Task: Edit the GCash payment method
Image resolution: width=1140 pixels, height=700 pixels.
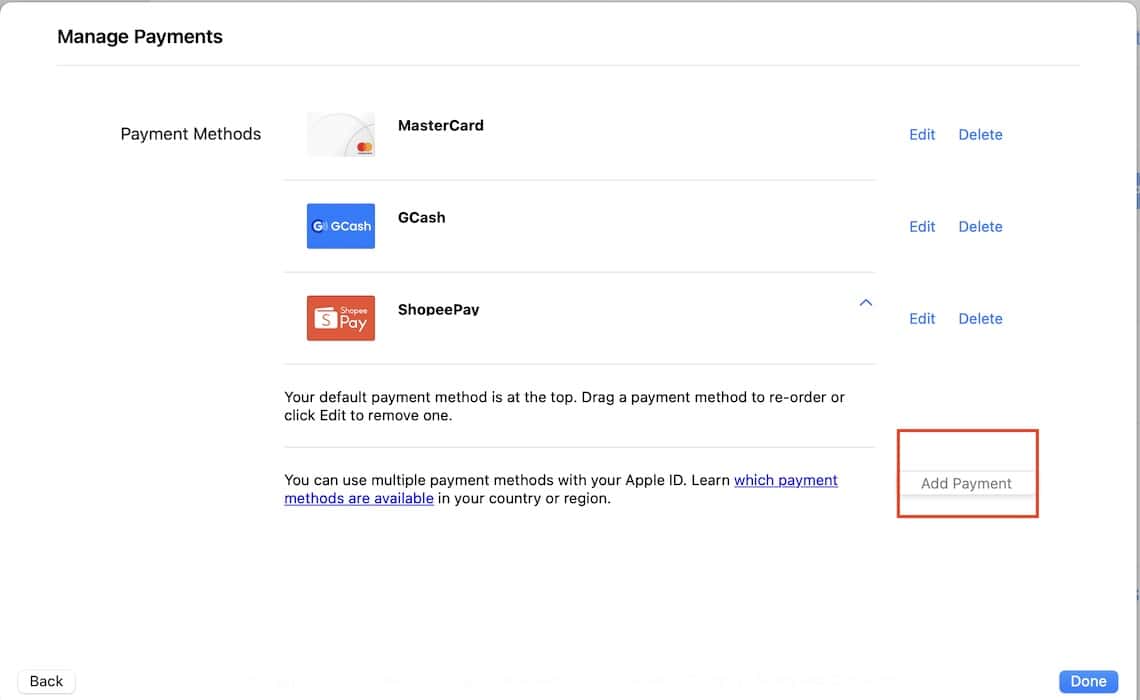Action: pyautogui.click(x=922, y=226)
